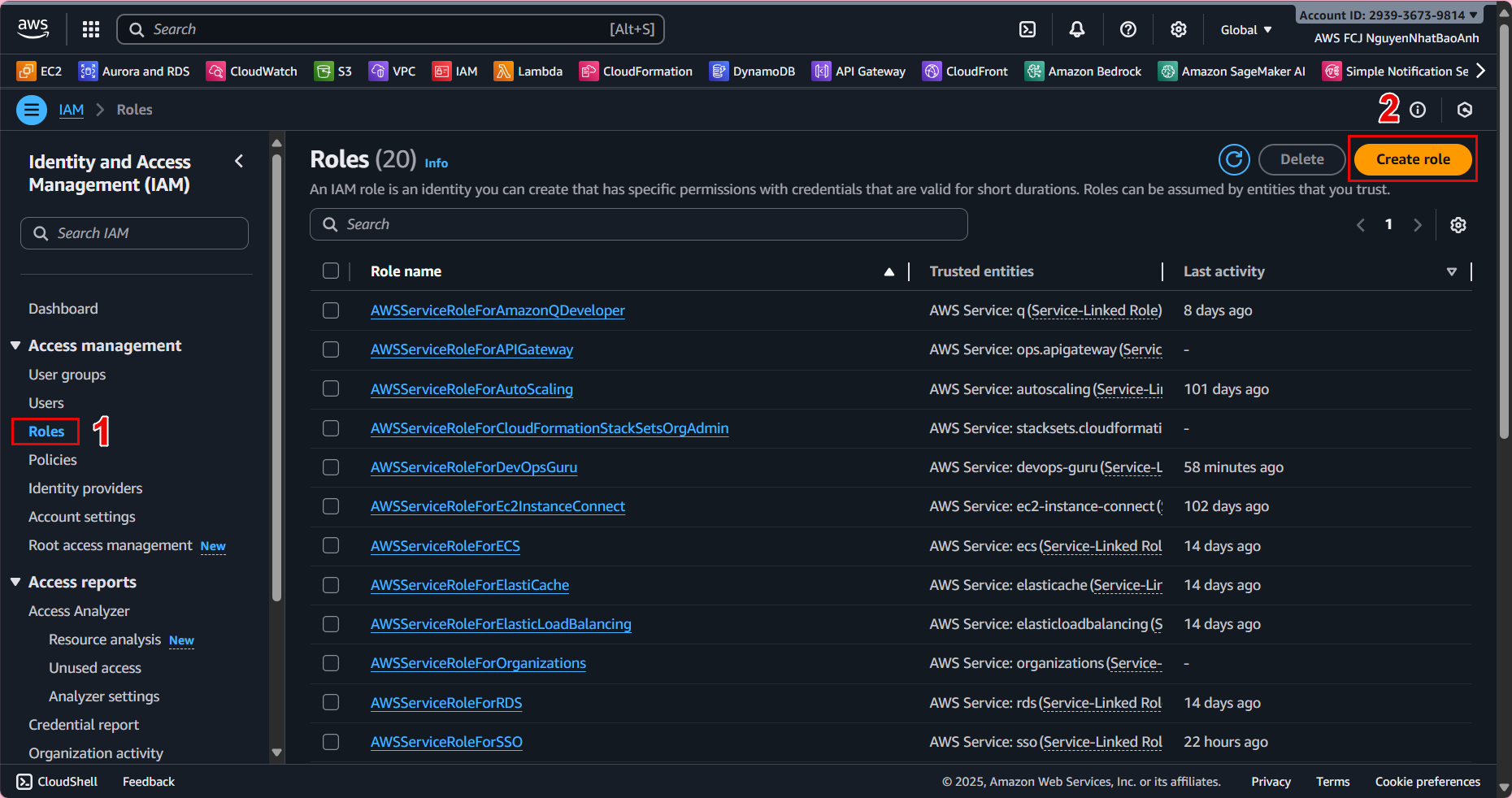Check the AWSServiceRoleForAutoScaling row
This screenshot has height=798, width=1512.
(x=331, y=388)
